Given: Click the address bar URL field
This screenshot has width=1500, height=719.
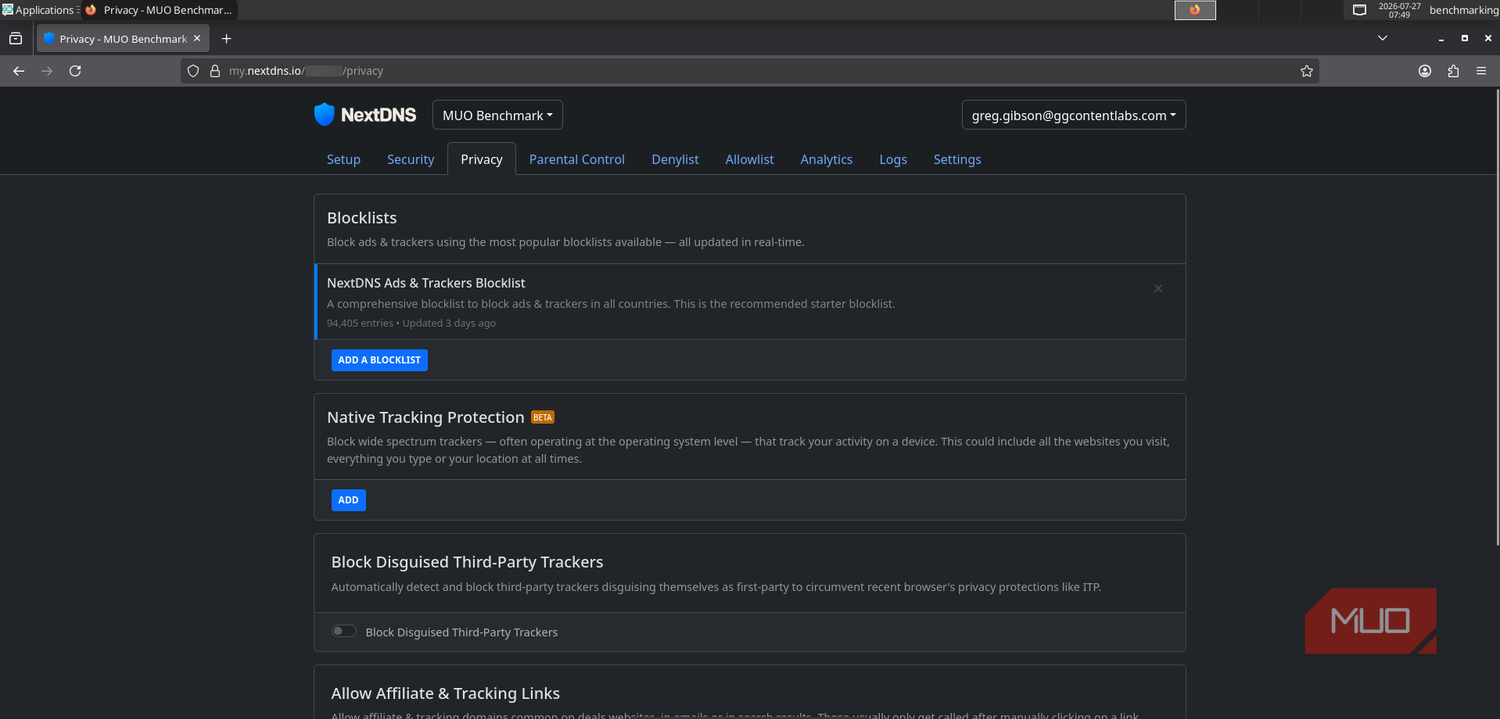Looking at the screenshot, I should tap(750, 71).
